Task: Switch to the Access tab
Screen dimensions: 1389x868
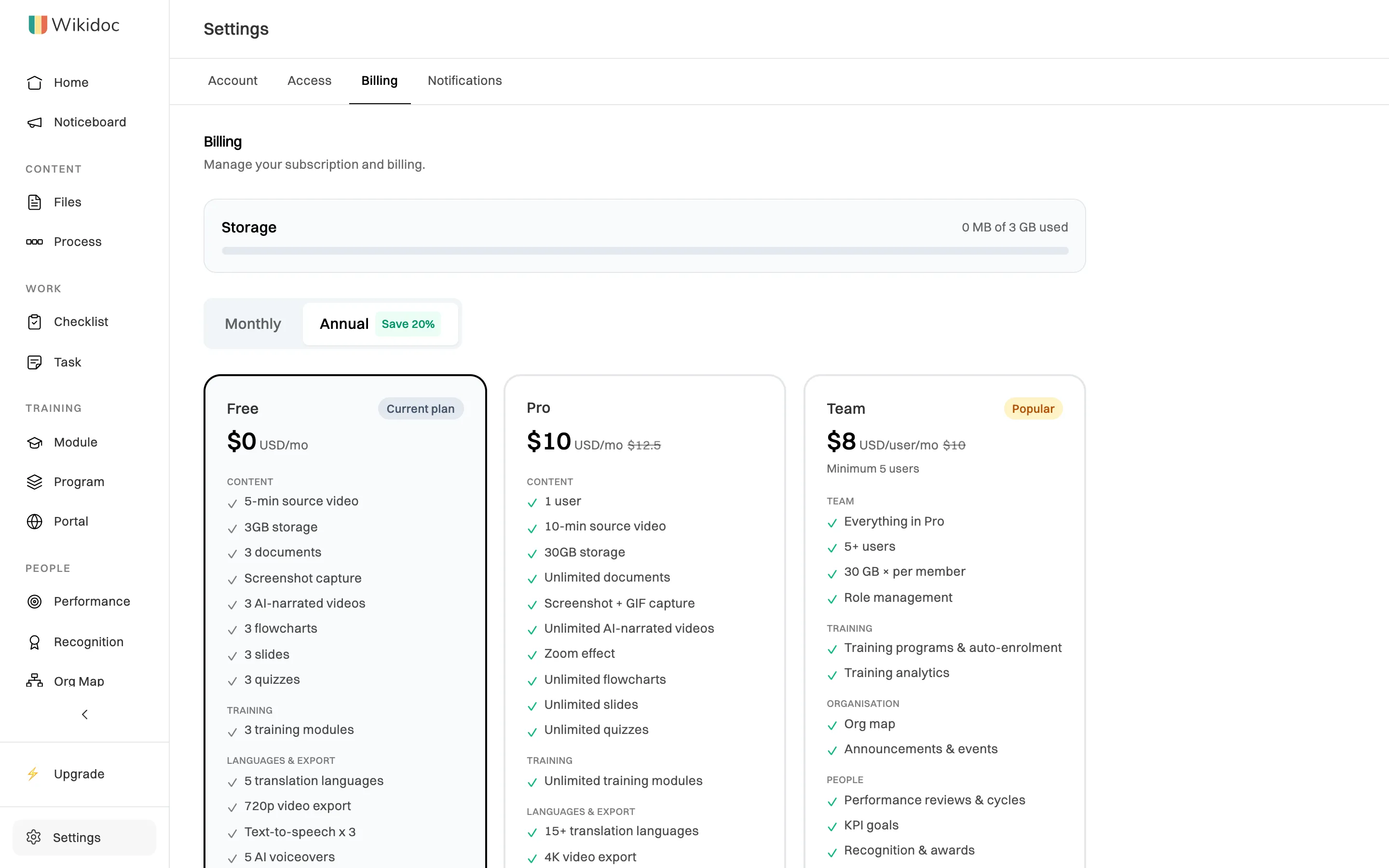Action: pyautogui.click(x=309, y=81)
